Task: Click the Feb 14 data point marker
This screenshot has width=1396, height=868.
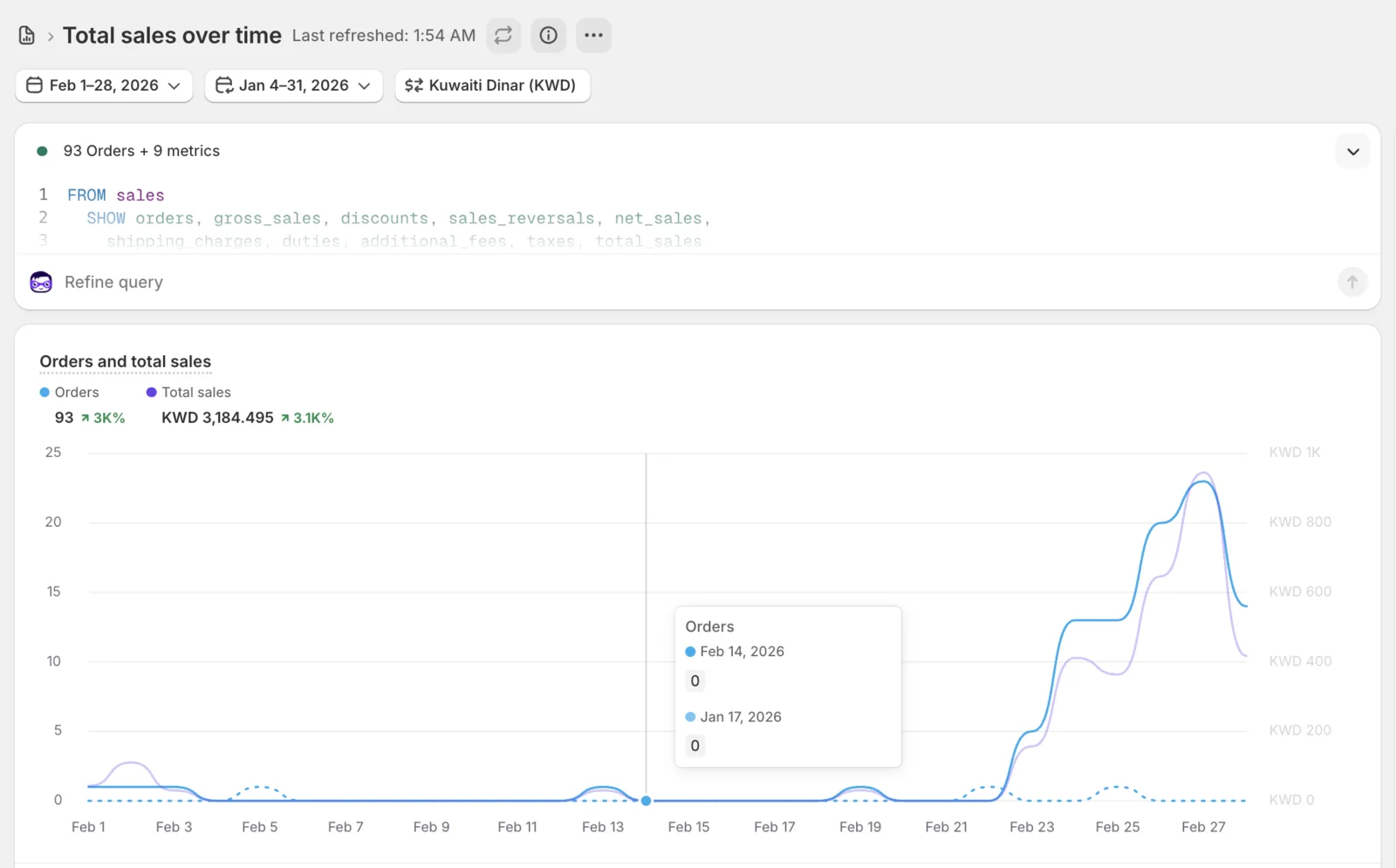Action: (x=647, y=801)
